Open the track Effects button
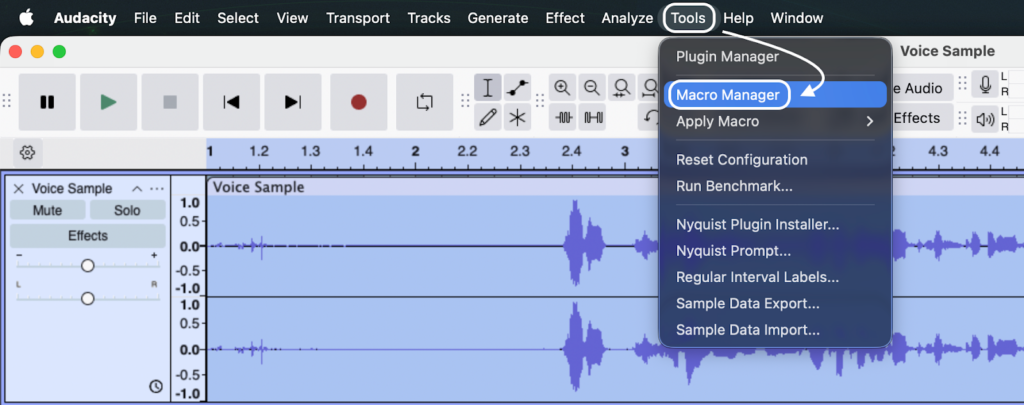The image size is (1024, 405). (x=87, y=236)
